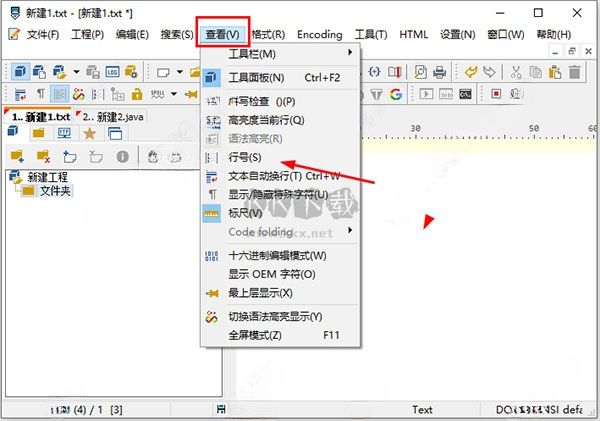The height and width of the screenshot is (421, 600).
Task: Toggle 高亮度当前行(Q) menu entry
Action: point(280,120)
